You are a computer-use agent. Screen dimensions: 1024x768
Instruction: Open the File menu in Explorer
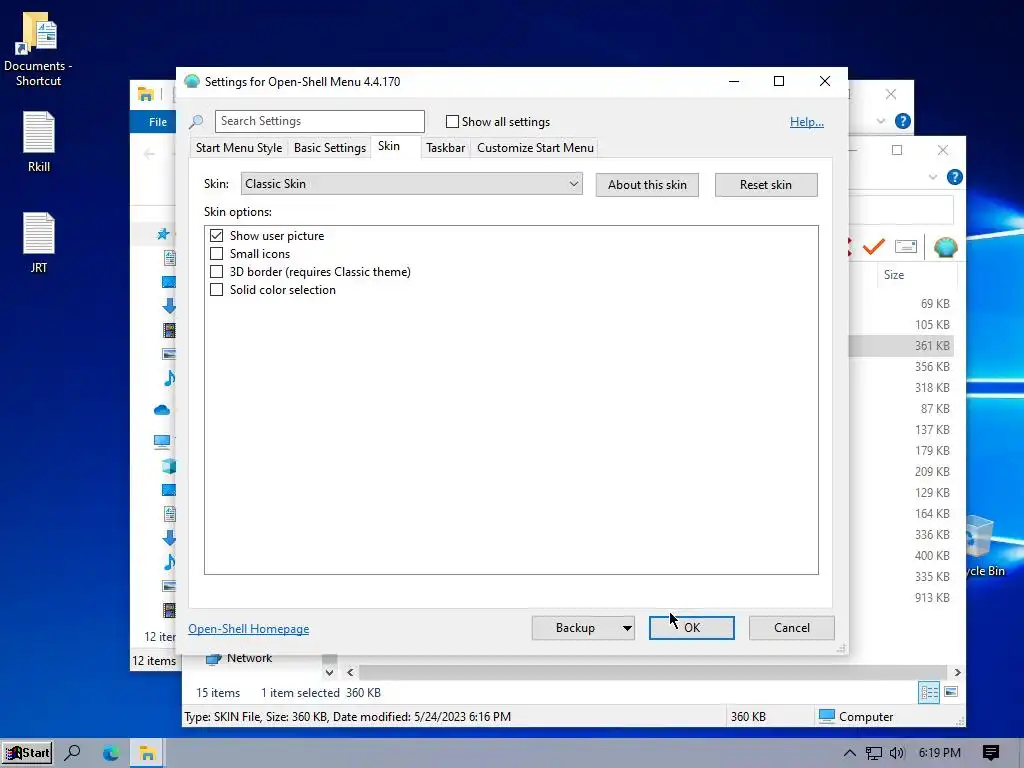tap(157, 121)
